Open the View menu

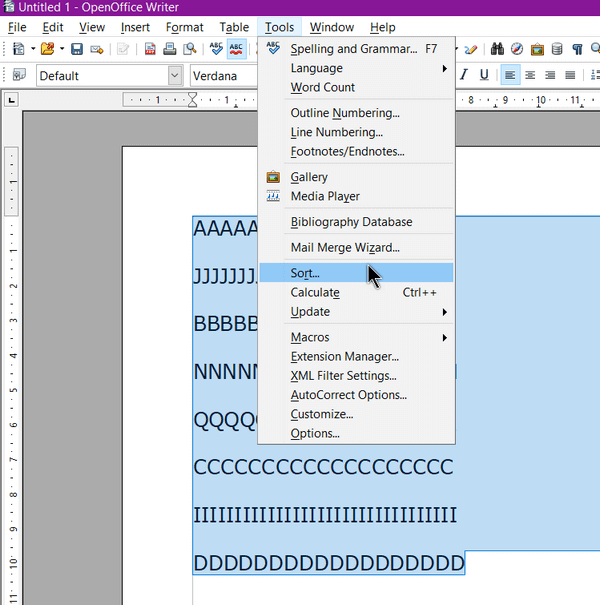pyautogui.click(x=92, y=27)
